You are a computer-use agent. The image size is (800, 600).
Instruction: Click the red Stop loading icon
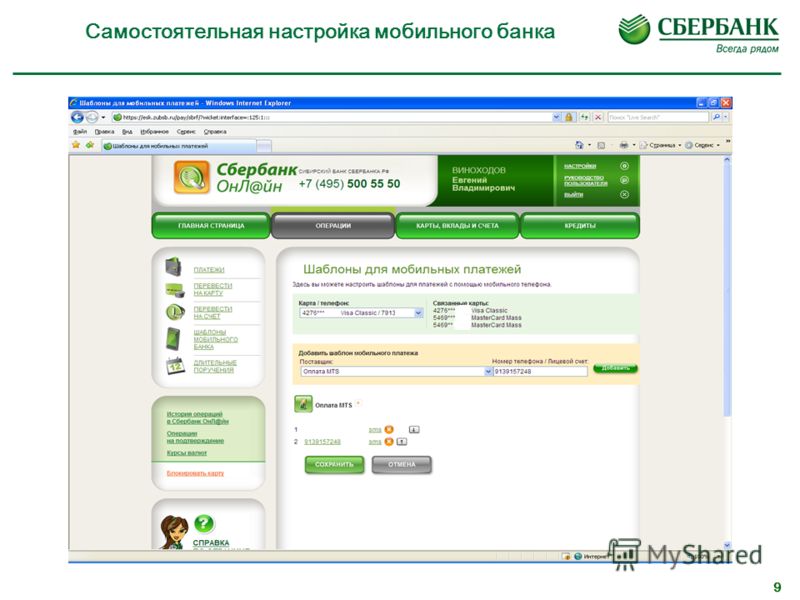pyautogui.click(x=598, y=117)
